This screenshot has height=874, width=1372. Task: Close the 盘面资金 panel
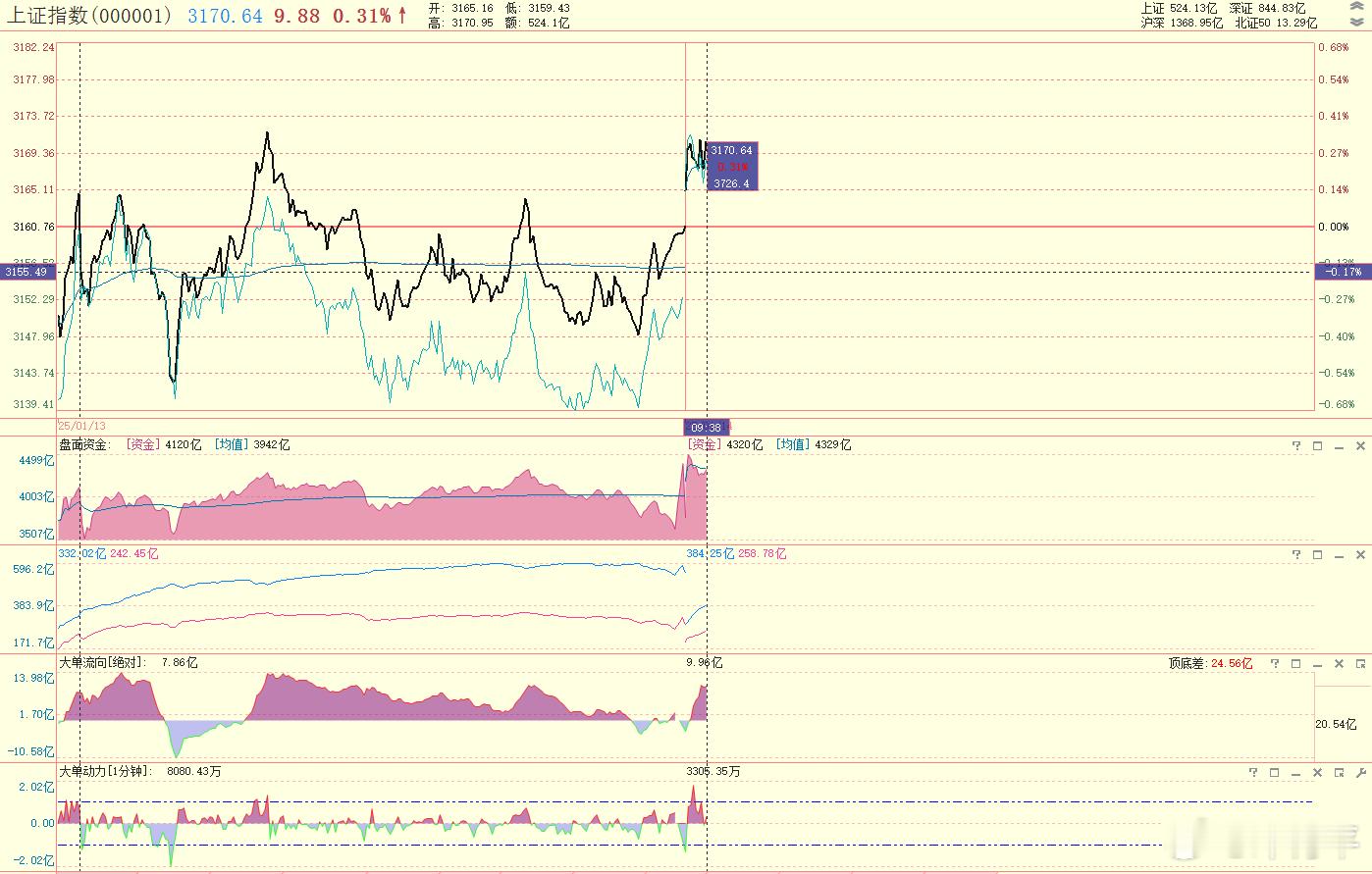click(1360, 445)
